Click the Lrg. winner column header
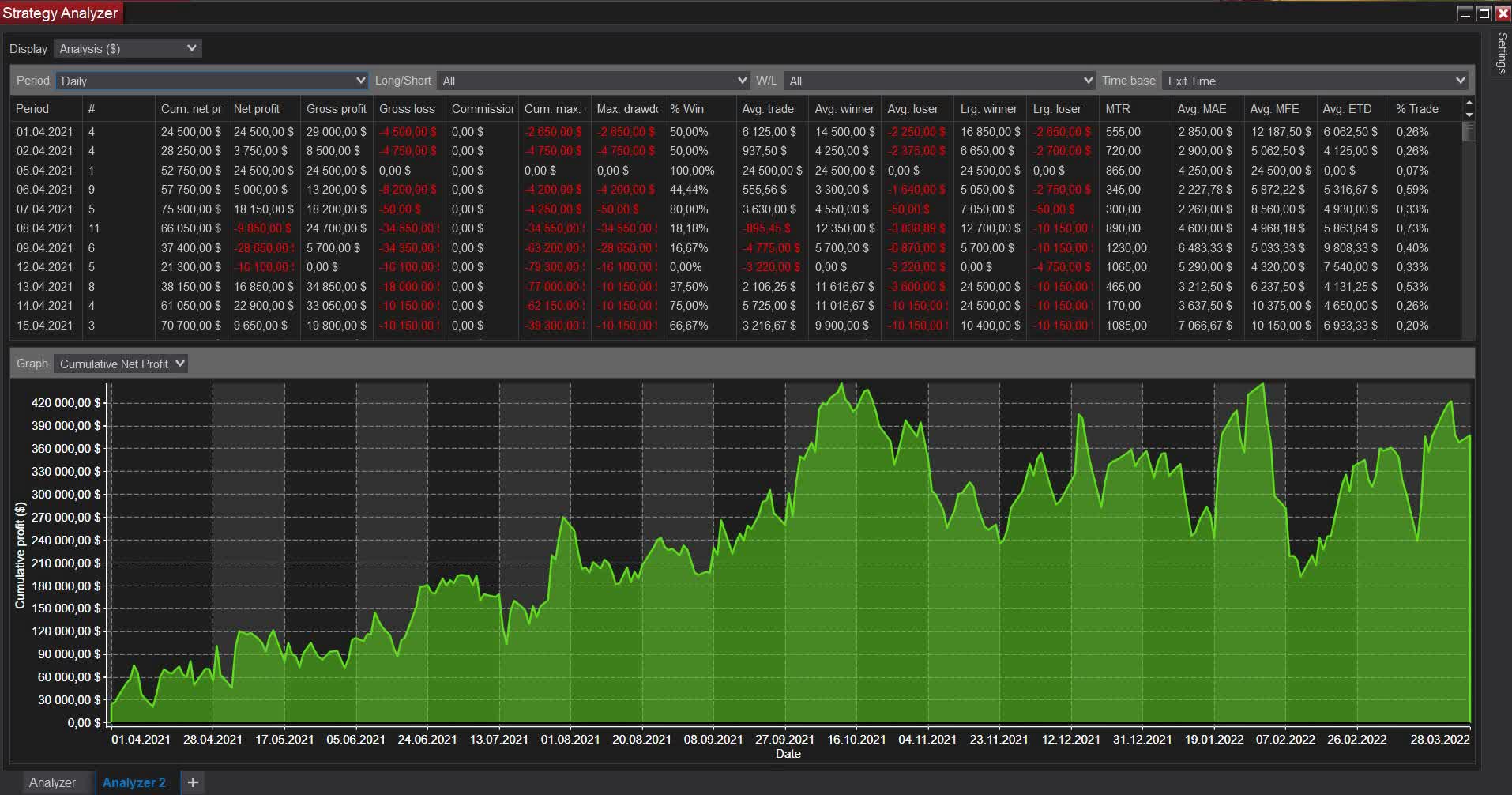1512x795 pixels. [990, 109]
